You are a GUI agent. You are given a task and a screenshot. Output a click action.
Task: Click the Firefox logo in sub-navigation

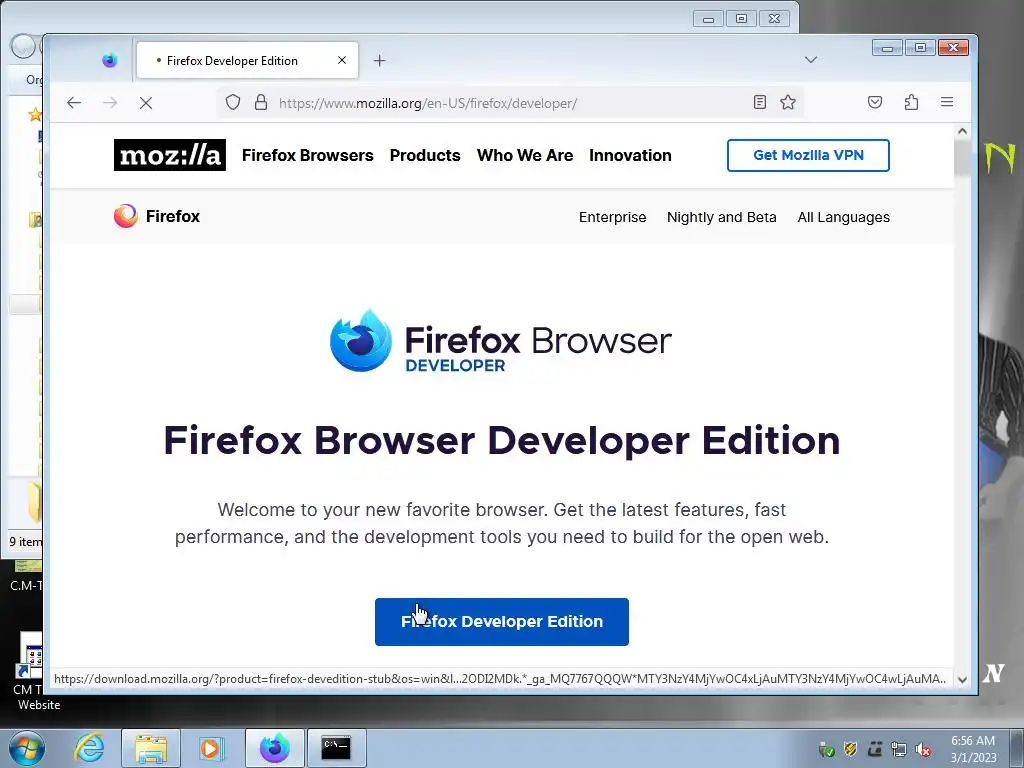157,216
